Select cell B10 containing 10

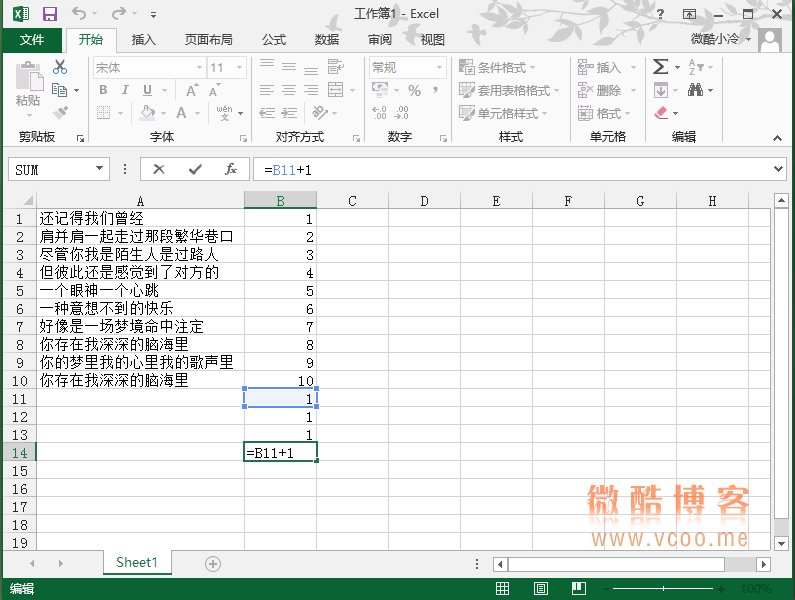point(281,381)
